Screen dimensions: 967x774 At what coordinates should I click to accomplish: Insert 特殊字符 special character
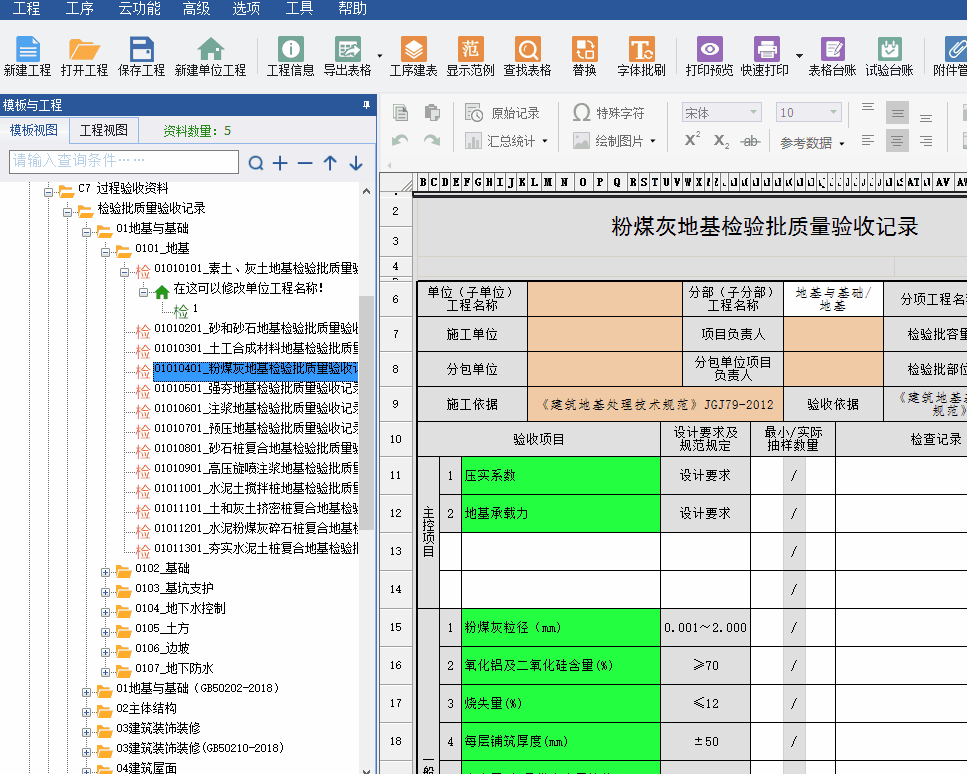tap(609, 113)
